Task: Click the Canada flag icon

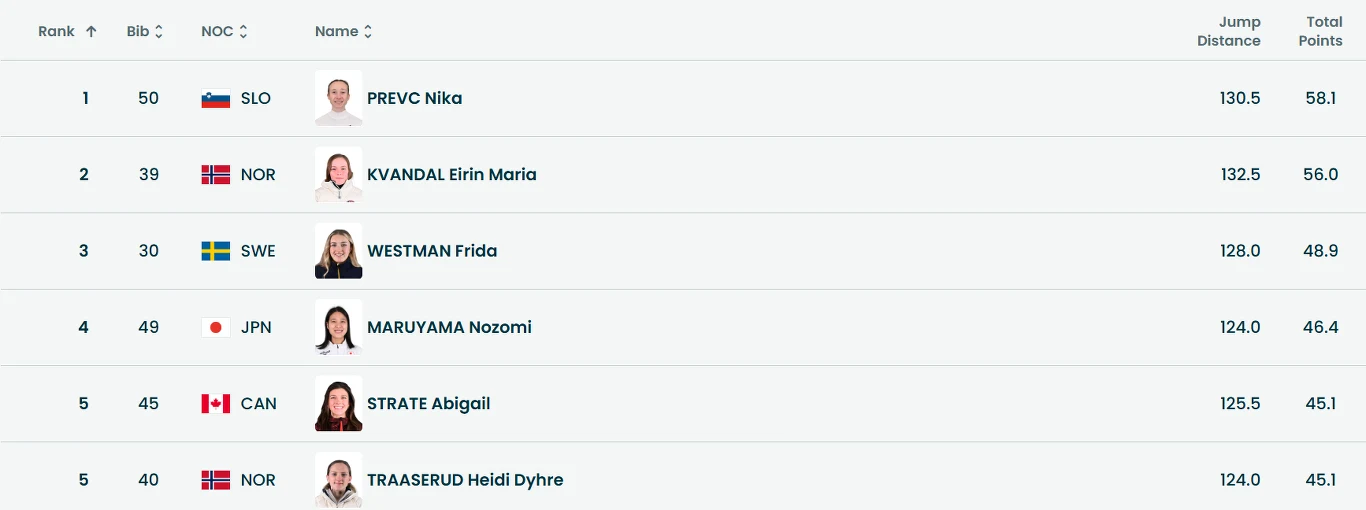Action: 216,404
